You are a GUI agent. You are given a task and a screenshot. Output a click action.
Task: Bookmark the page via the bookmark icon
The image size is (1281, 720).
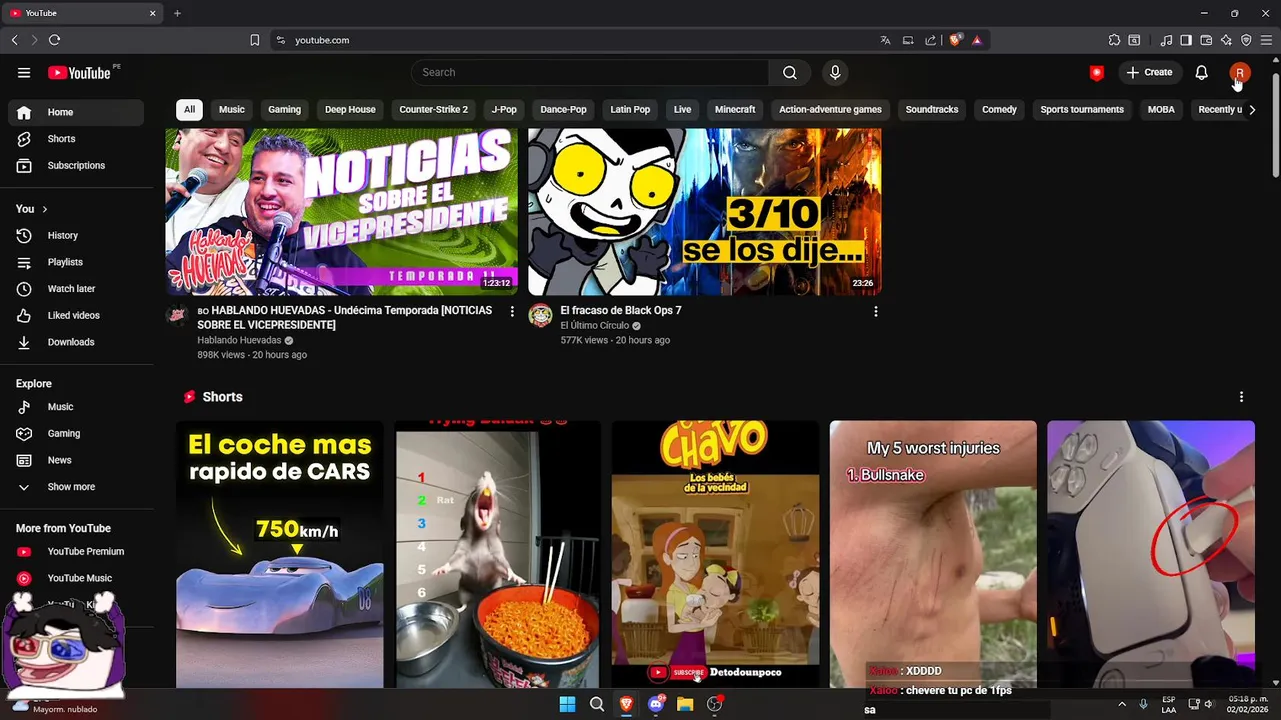coord(254,40)
